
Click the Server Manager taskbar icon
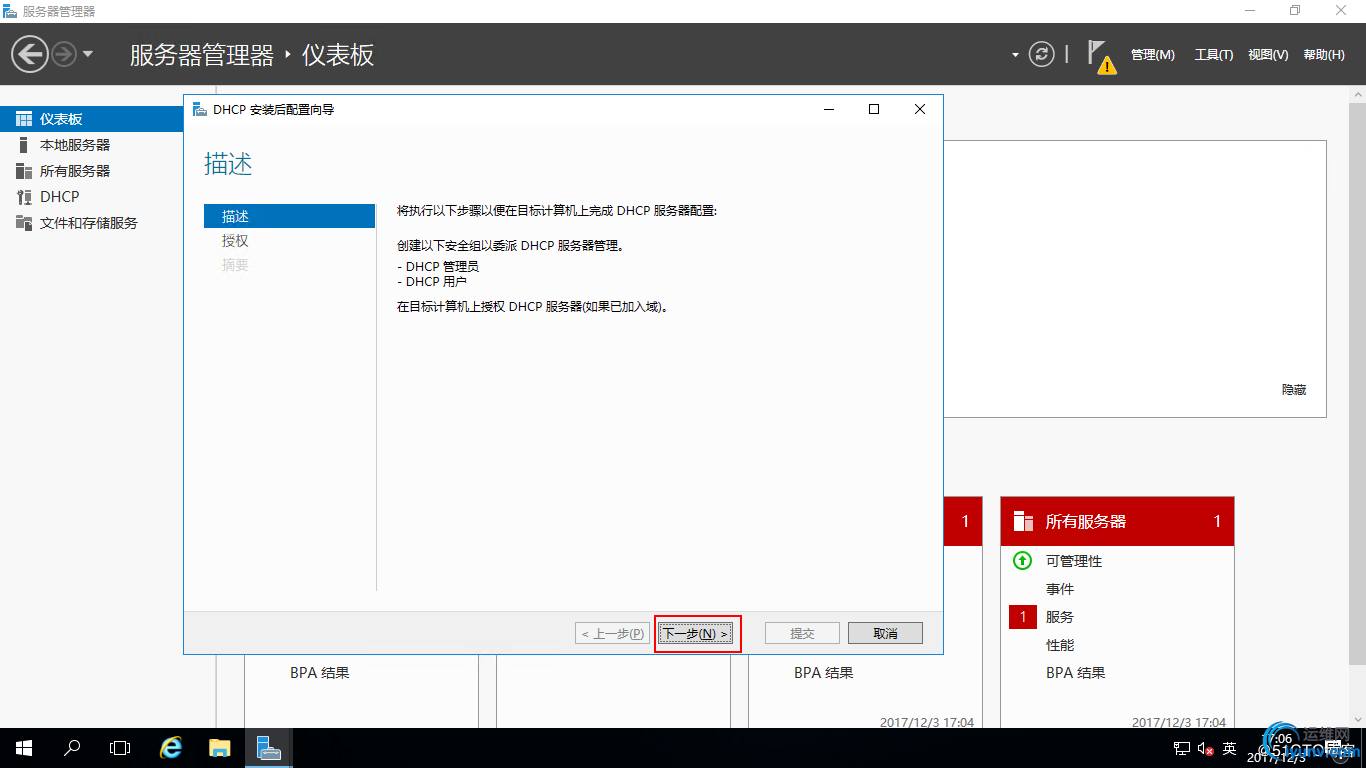(268, 748)
